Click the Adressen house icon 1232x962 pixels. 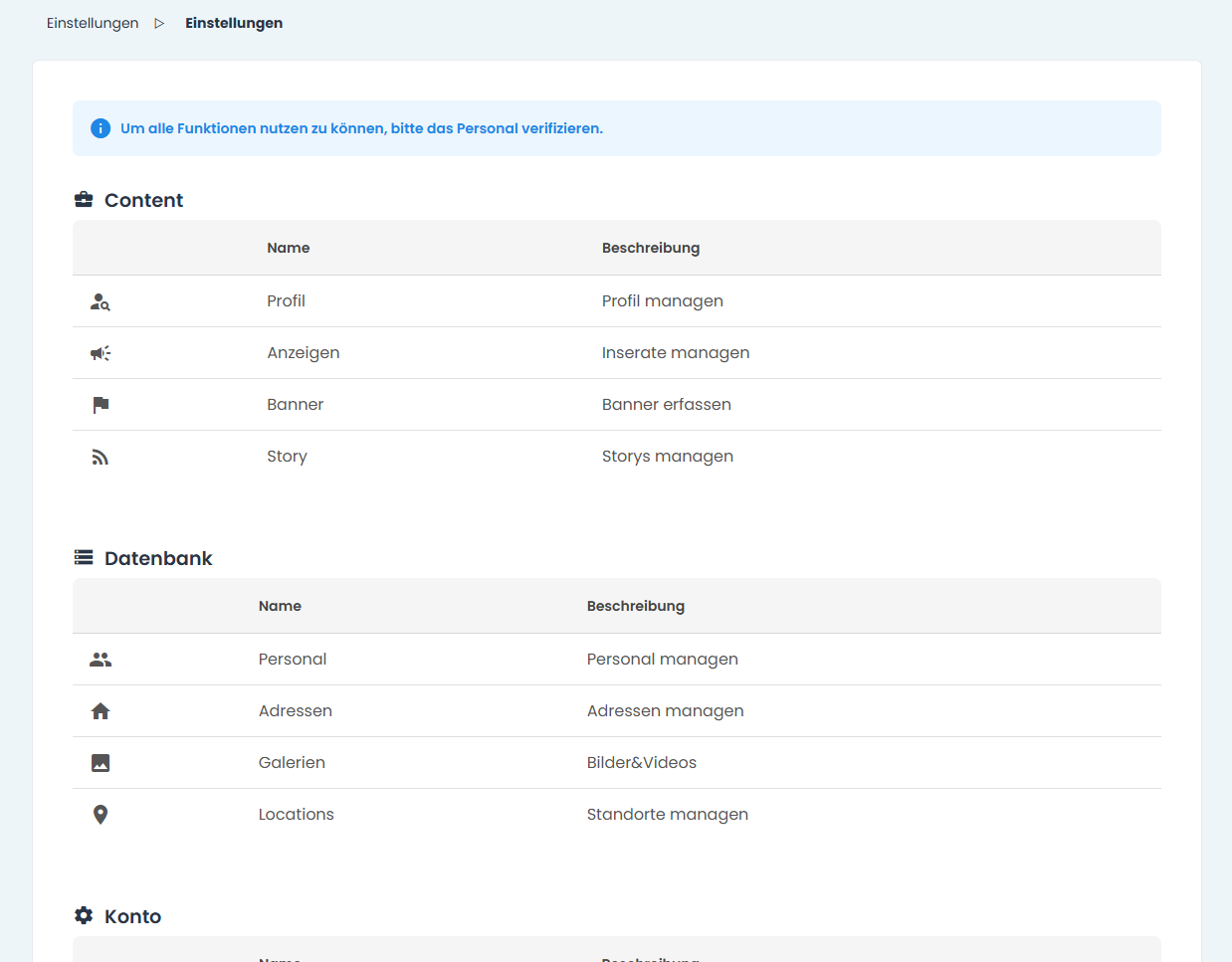click(101, 711)
